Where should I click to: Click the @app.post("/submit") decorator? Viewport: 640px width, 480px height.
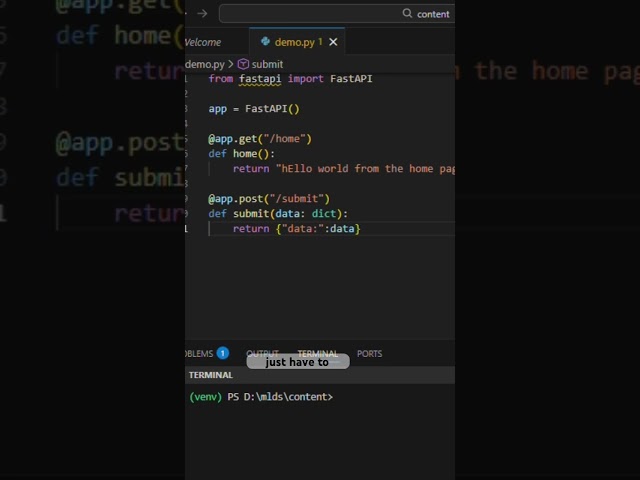click(x=269, y=199)
